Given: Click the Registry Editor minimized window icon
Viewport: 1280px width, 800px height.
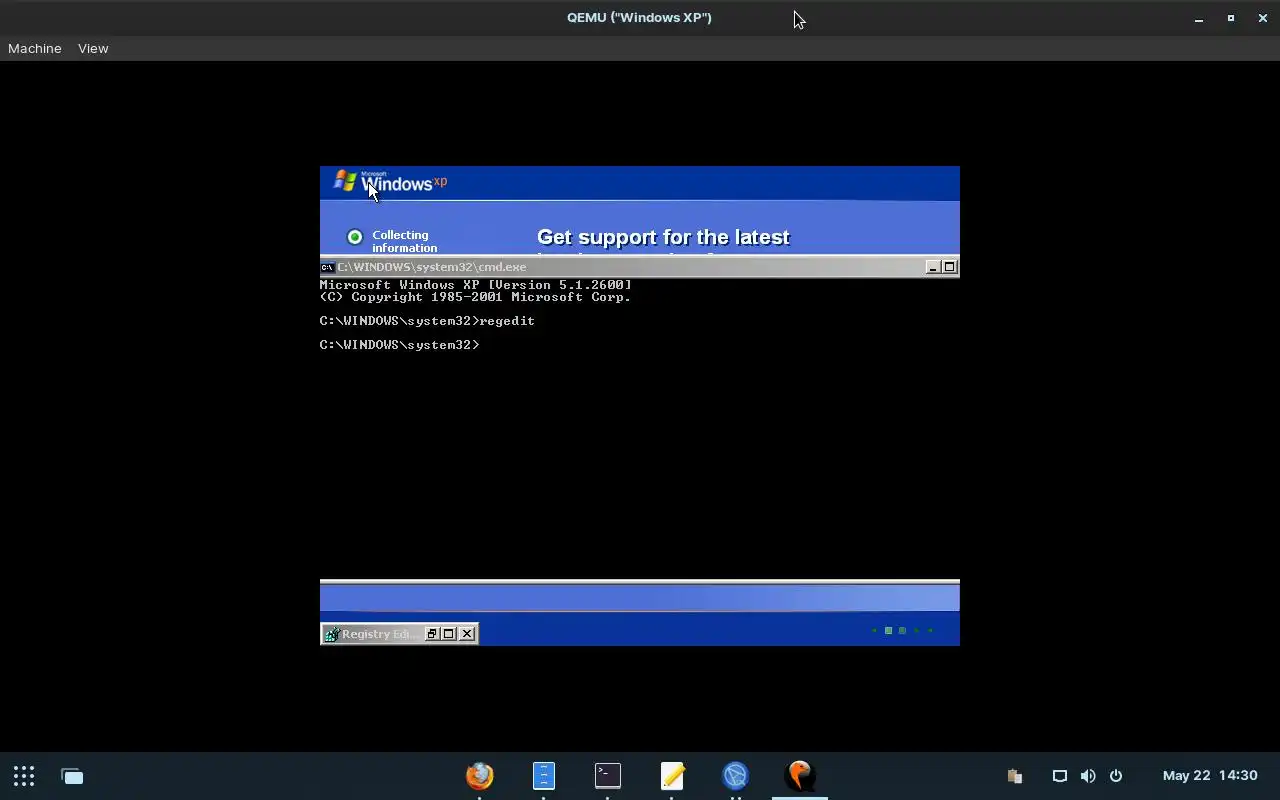Looking at the screenshot, I should (331, 634).
